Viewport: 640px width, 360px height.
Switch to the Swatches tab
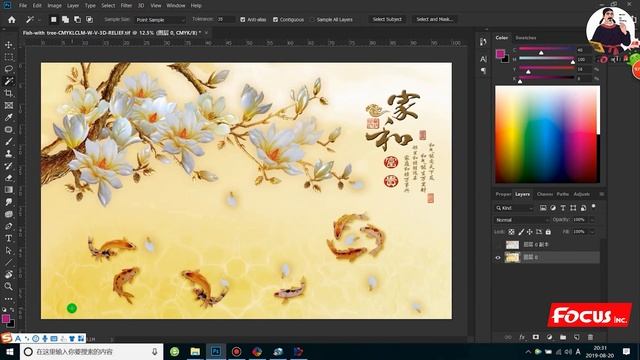526,38
